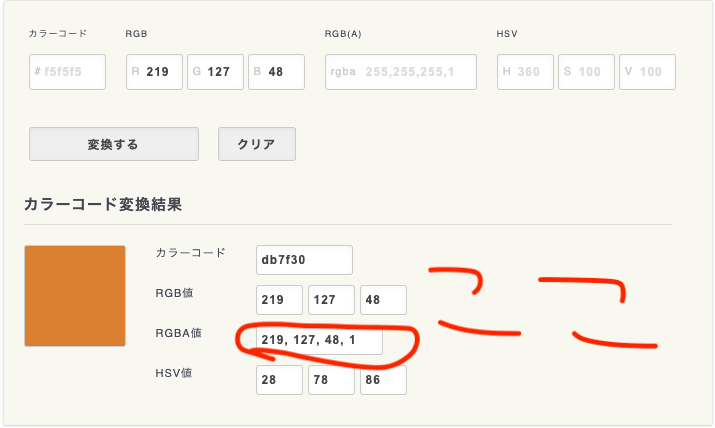Click the 変換する button

click(x=114, y=144)
